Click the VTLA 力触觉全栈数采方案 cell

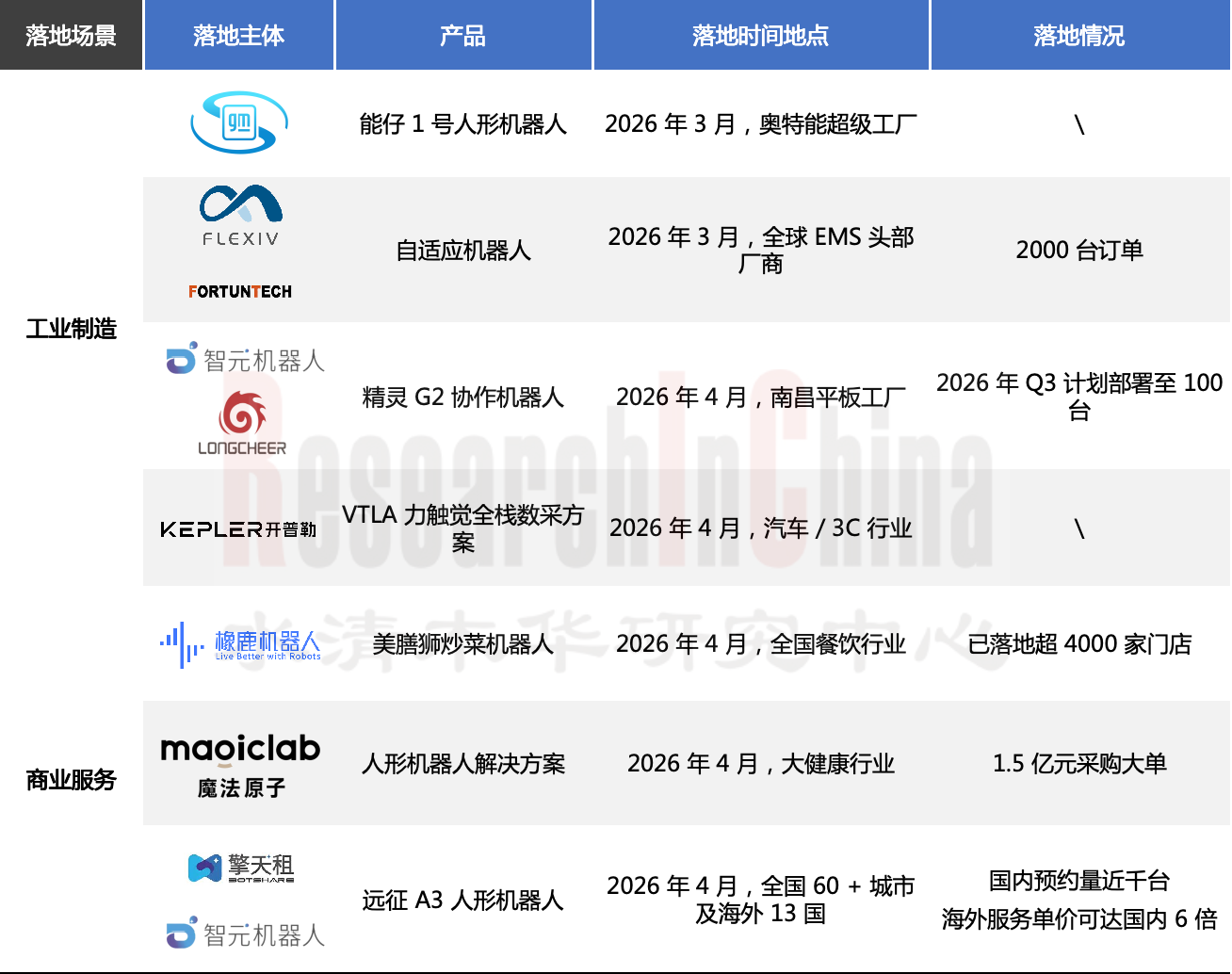pyautogui.click(x=463, y=528)
